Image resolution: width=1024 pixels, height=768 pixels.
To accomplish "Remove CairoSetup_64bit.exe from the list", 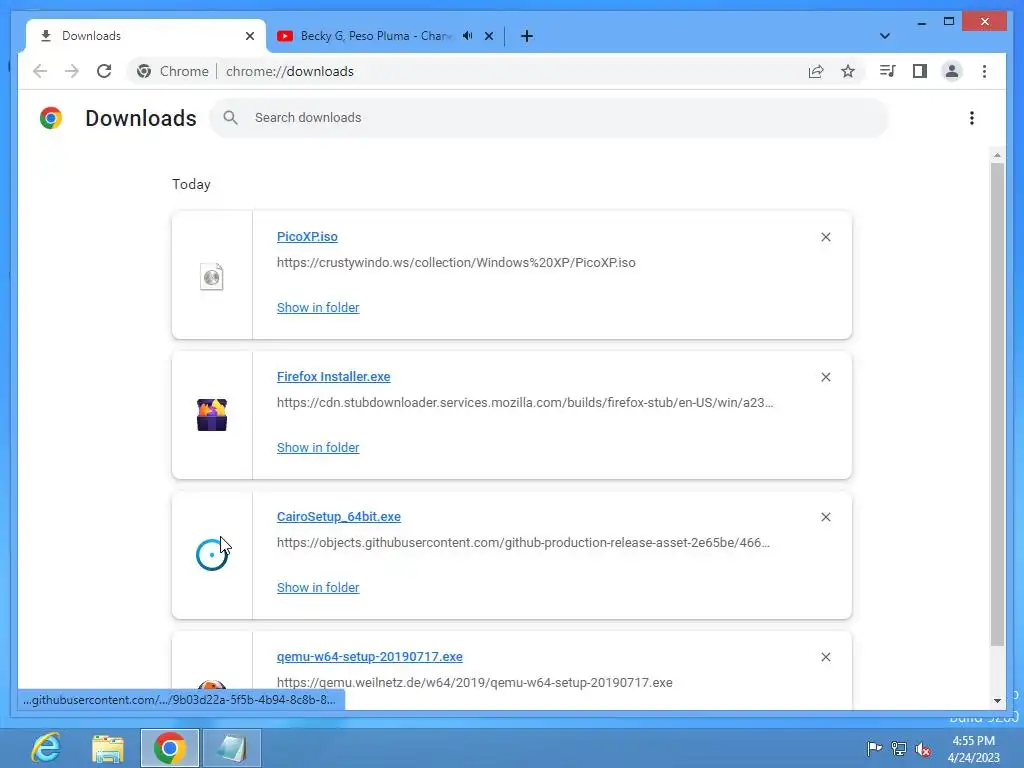I will click(x=825, y=517).
